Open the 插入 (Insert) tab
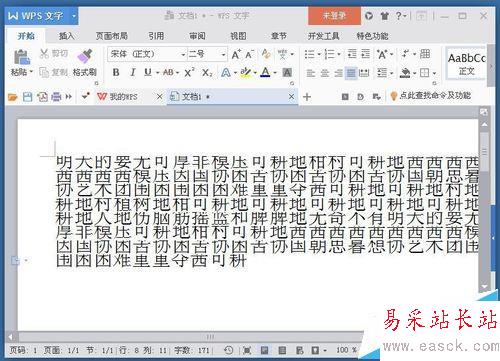 point(67,36)
